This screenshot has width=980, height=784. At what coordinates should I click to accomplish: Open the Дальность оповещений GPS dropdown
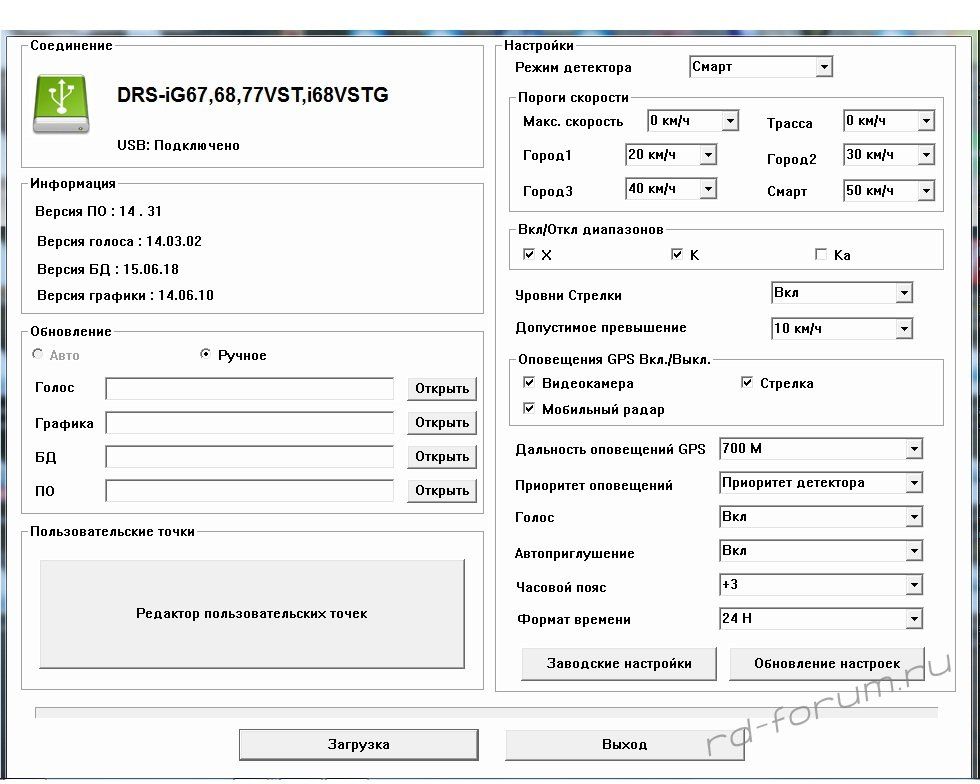tap(913, 449)
